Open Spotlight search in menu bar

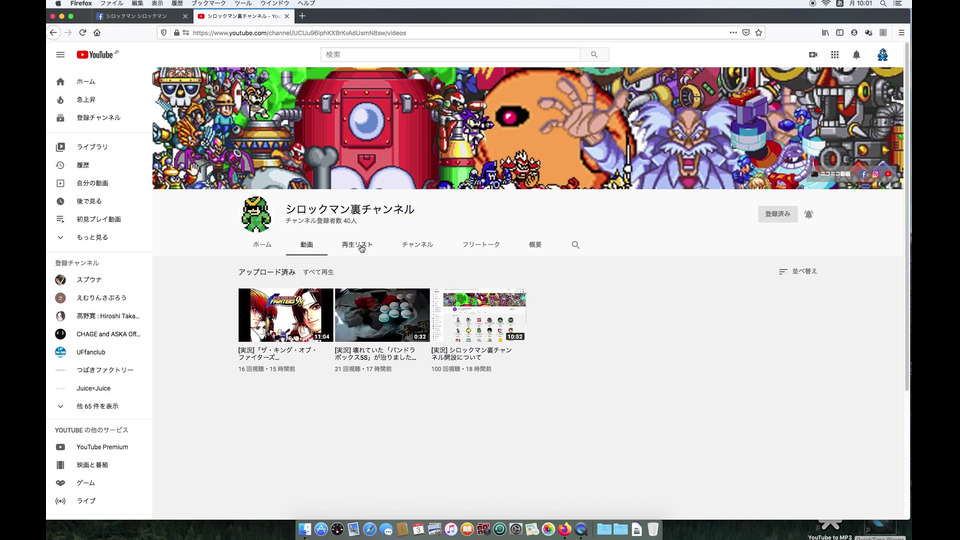(883, 4)
